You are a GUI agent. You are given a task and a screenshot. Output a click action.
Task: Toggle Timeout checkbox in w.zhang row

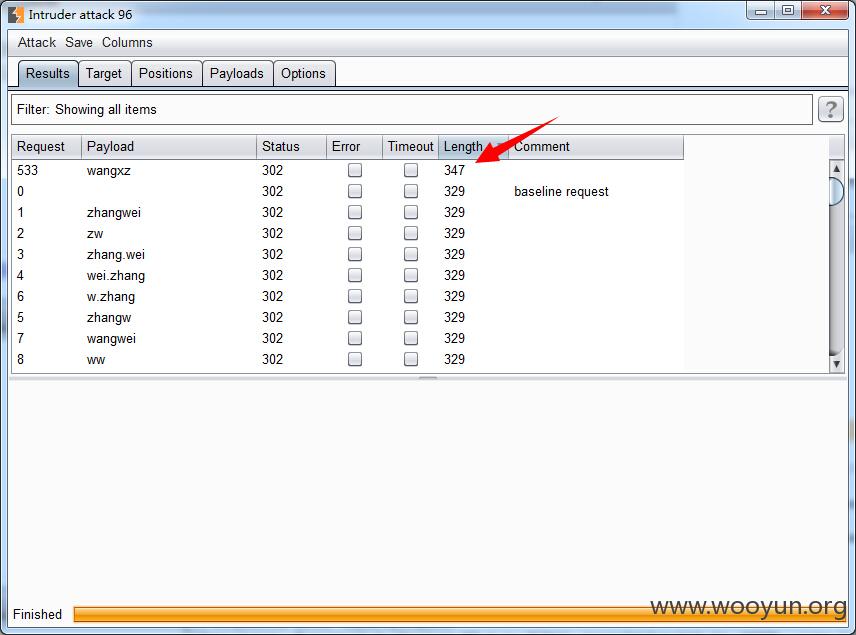[x=411, y=296]
